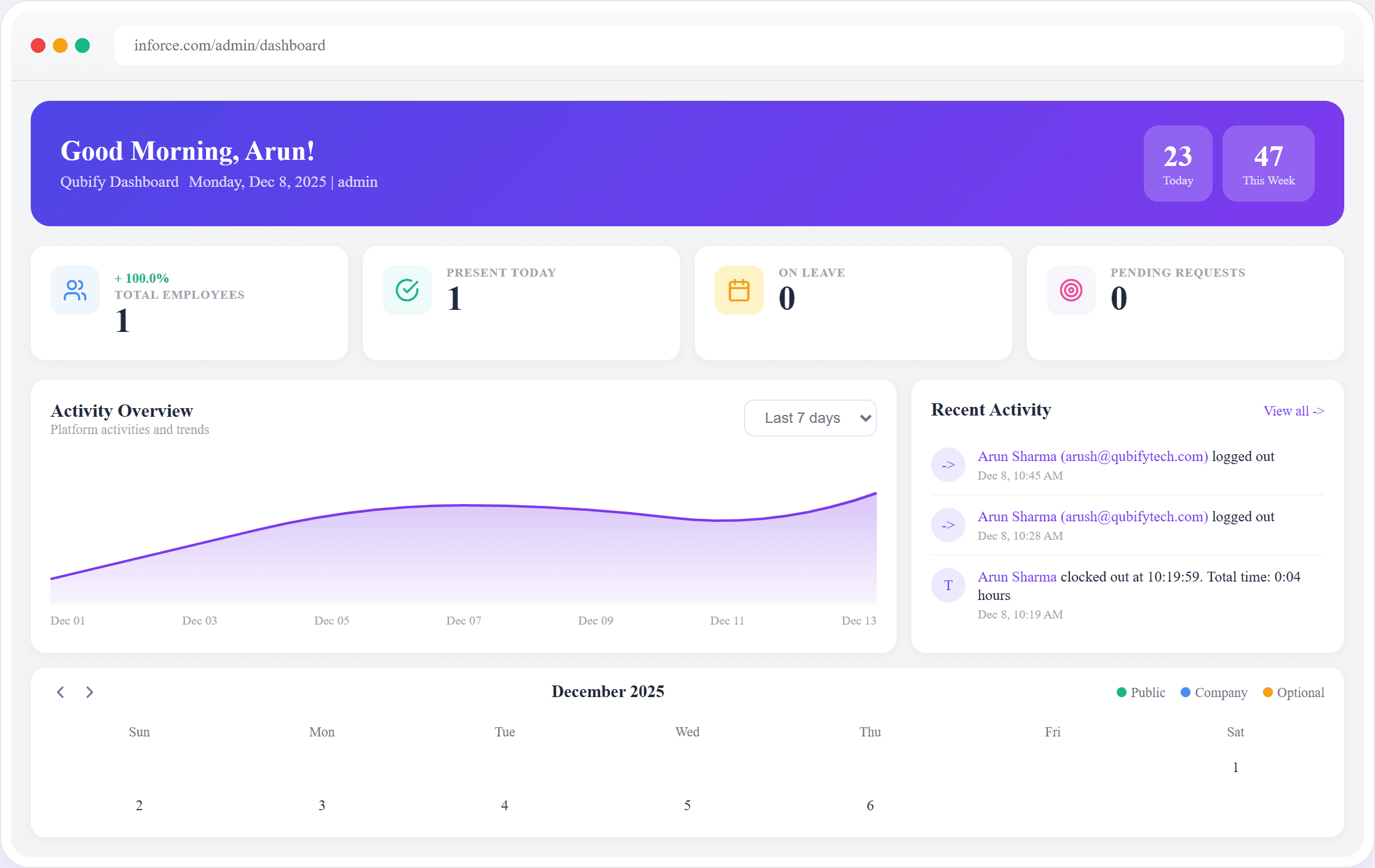Select December 5 in the calendar

687,805
